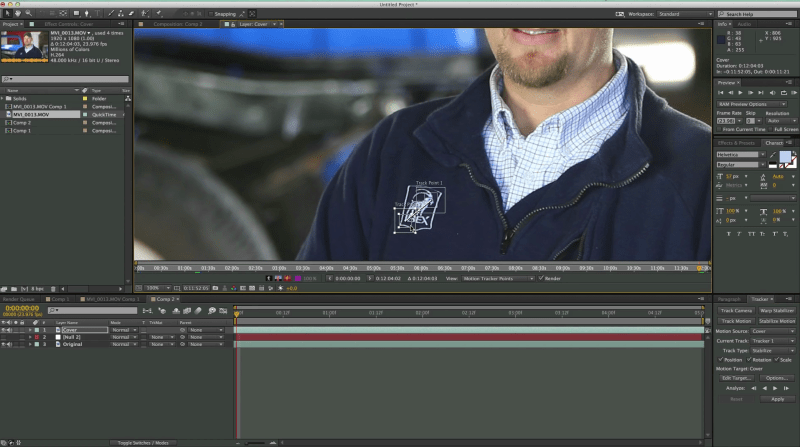Take a snapshot with camera icon
800x447 pixels.
click(x=215, y=288)
